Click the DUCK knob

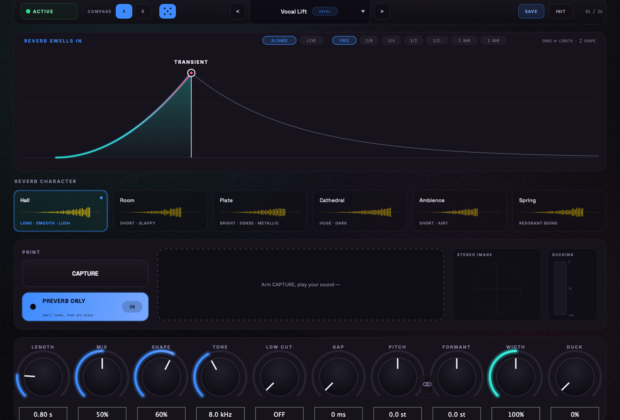click(x=575, y=376)
